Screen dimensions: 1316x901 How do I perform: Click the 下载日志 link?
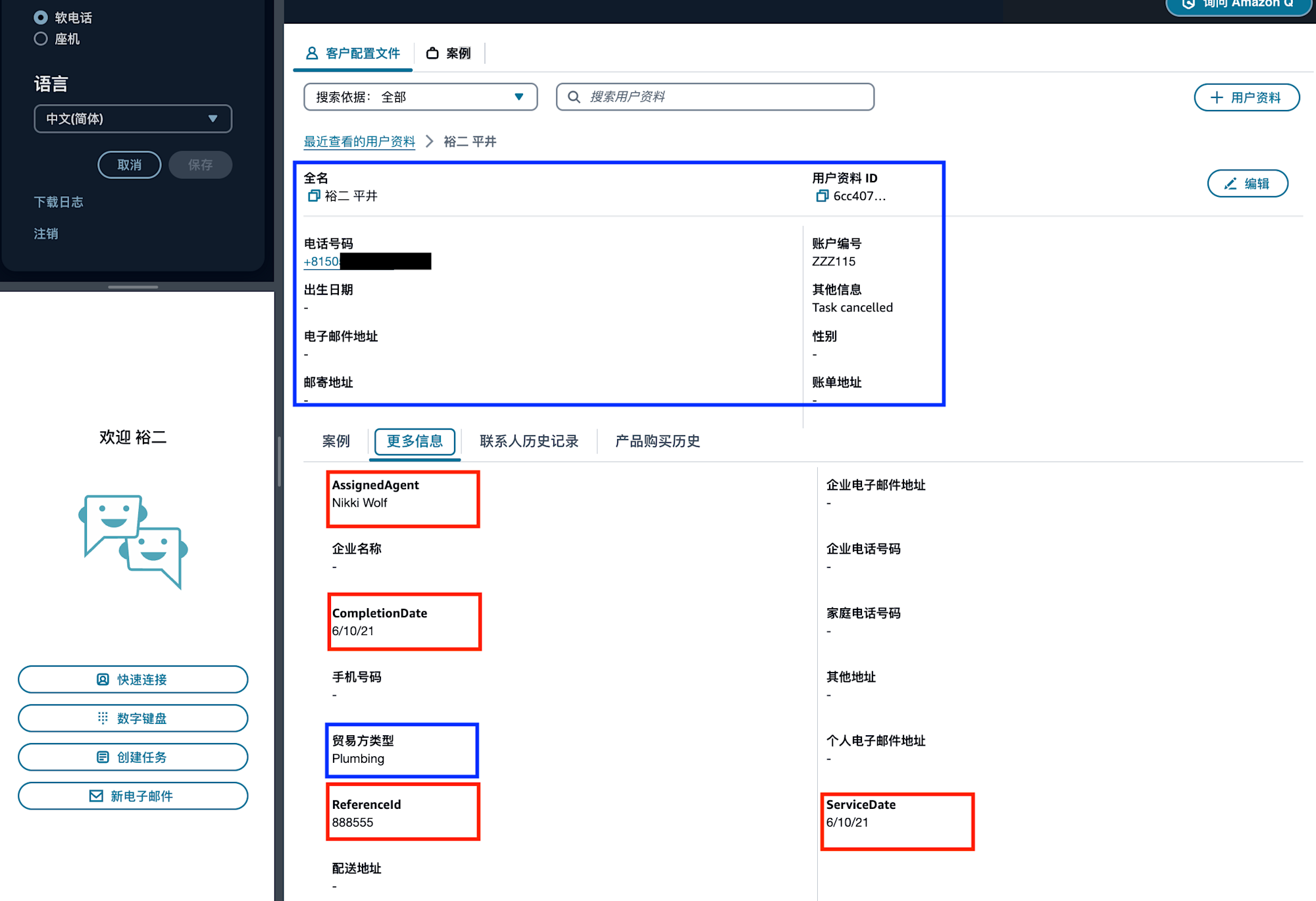click(x=59, y=202)
